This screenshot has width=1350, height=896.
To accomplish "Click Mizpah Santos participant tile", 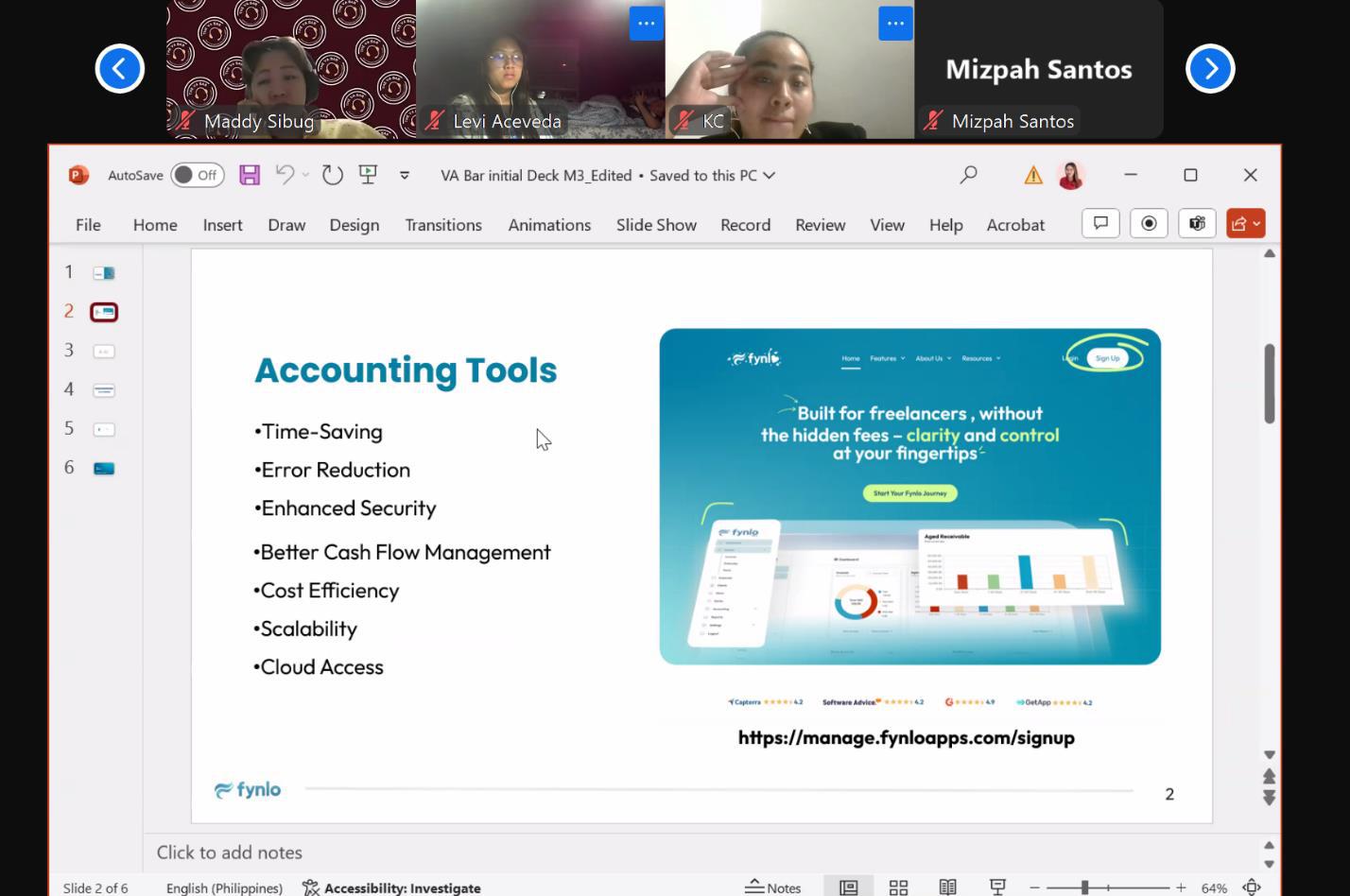I will coord(1039,69).
